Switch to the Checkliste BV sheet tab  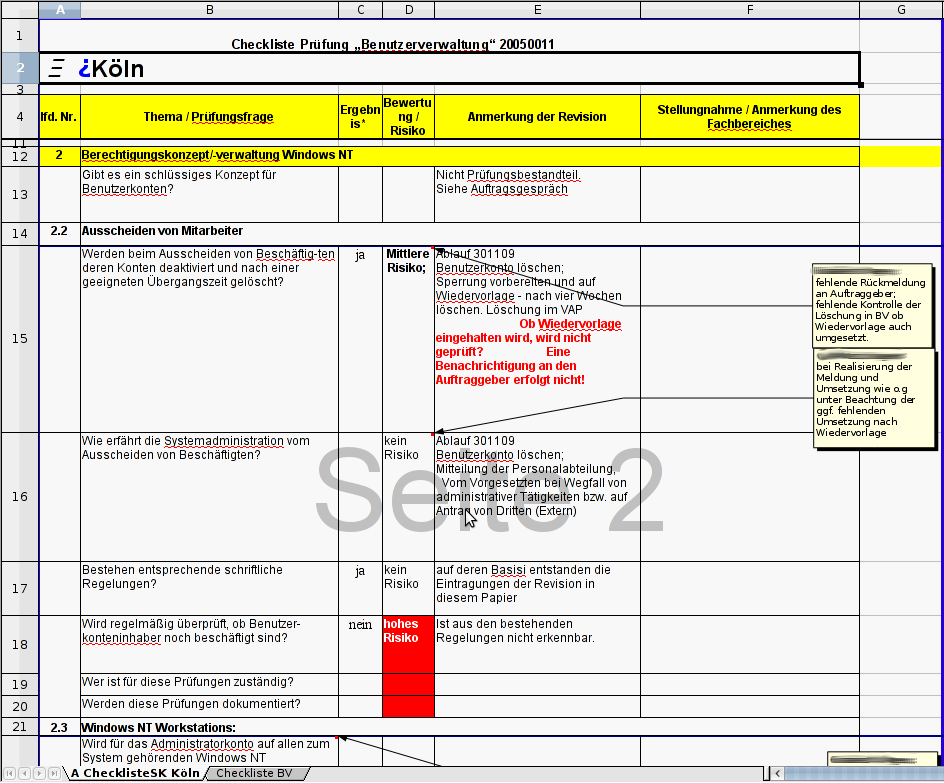coord(255,773)
